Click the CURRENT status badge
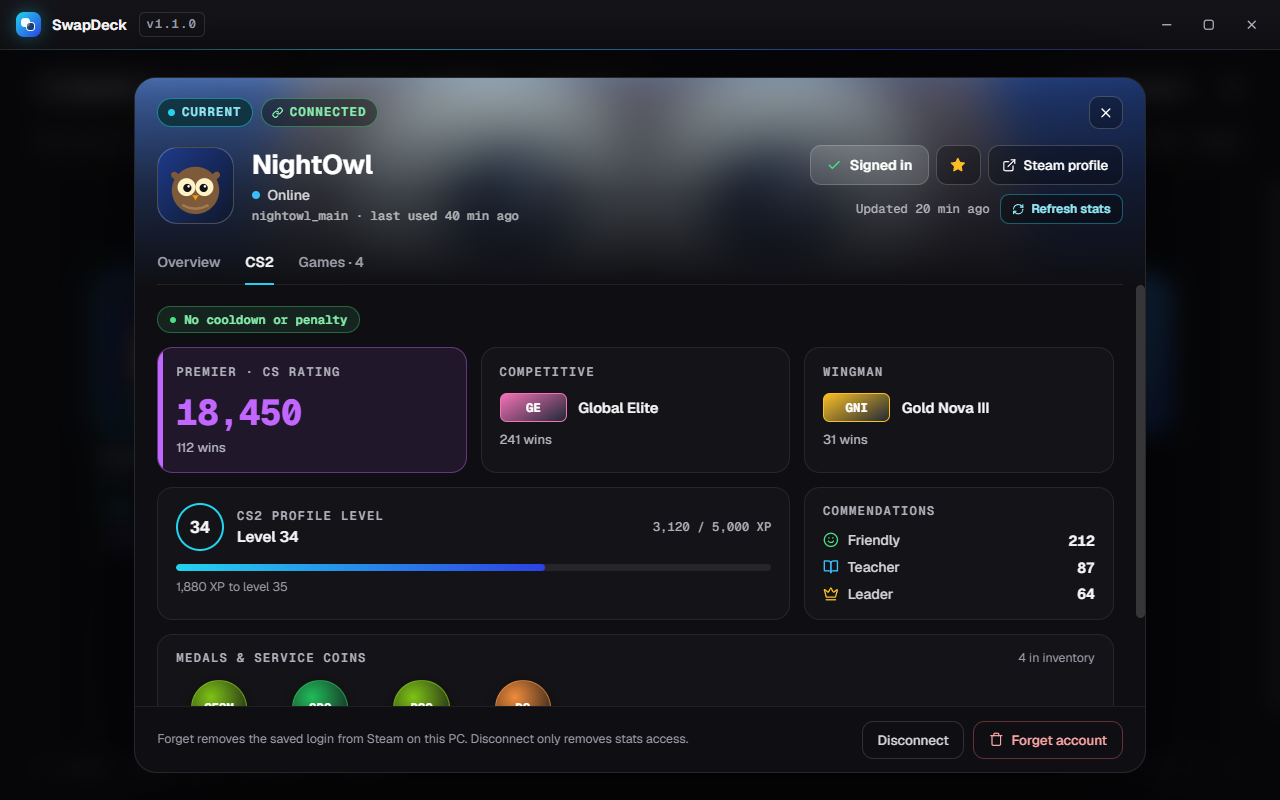The width and height of the screenshot is (1280, 800). click(x=205, y=112)
